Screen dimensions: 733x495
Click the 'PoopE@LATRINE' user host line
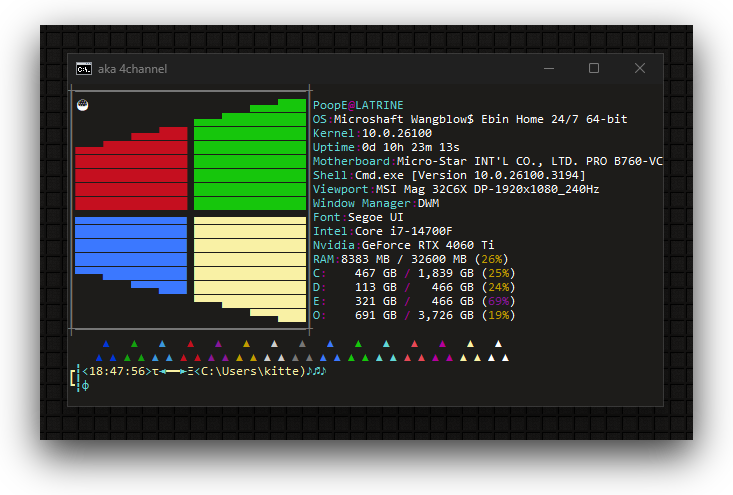(x=358, y=105)
